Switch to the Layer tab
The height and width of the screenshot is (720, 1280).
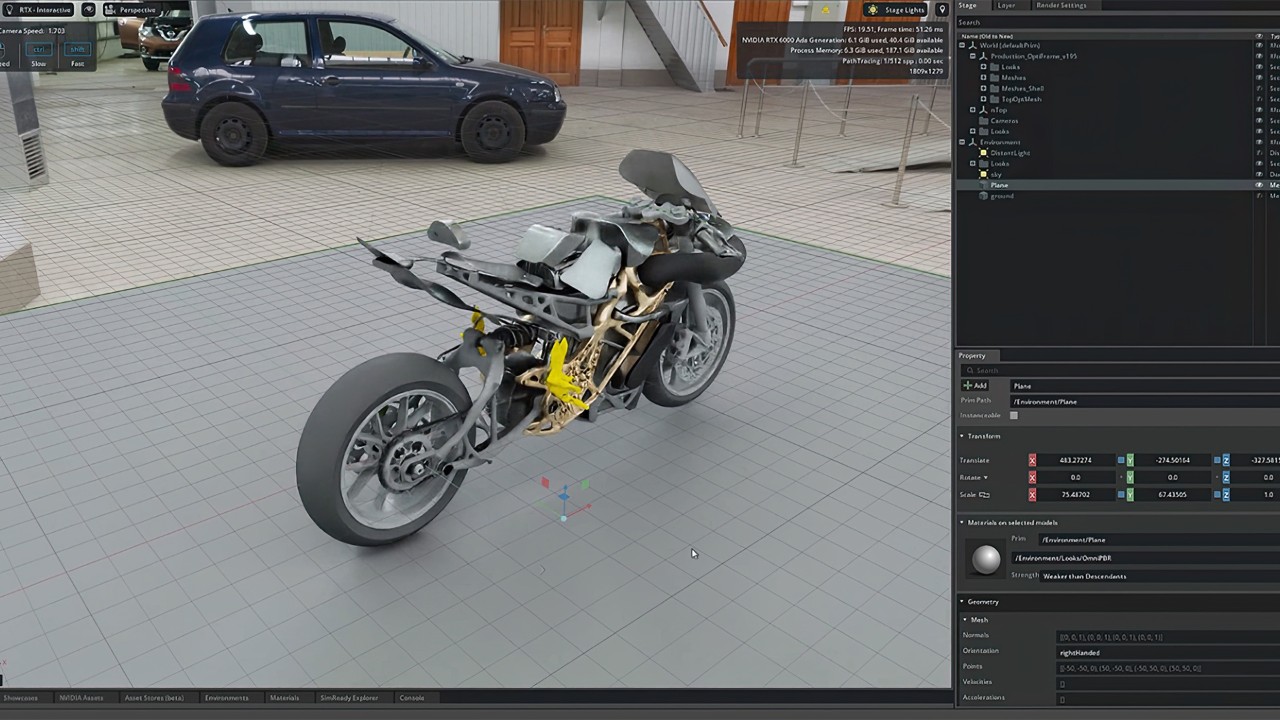(1006, 5)
